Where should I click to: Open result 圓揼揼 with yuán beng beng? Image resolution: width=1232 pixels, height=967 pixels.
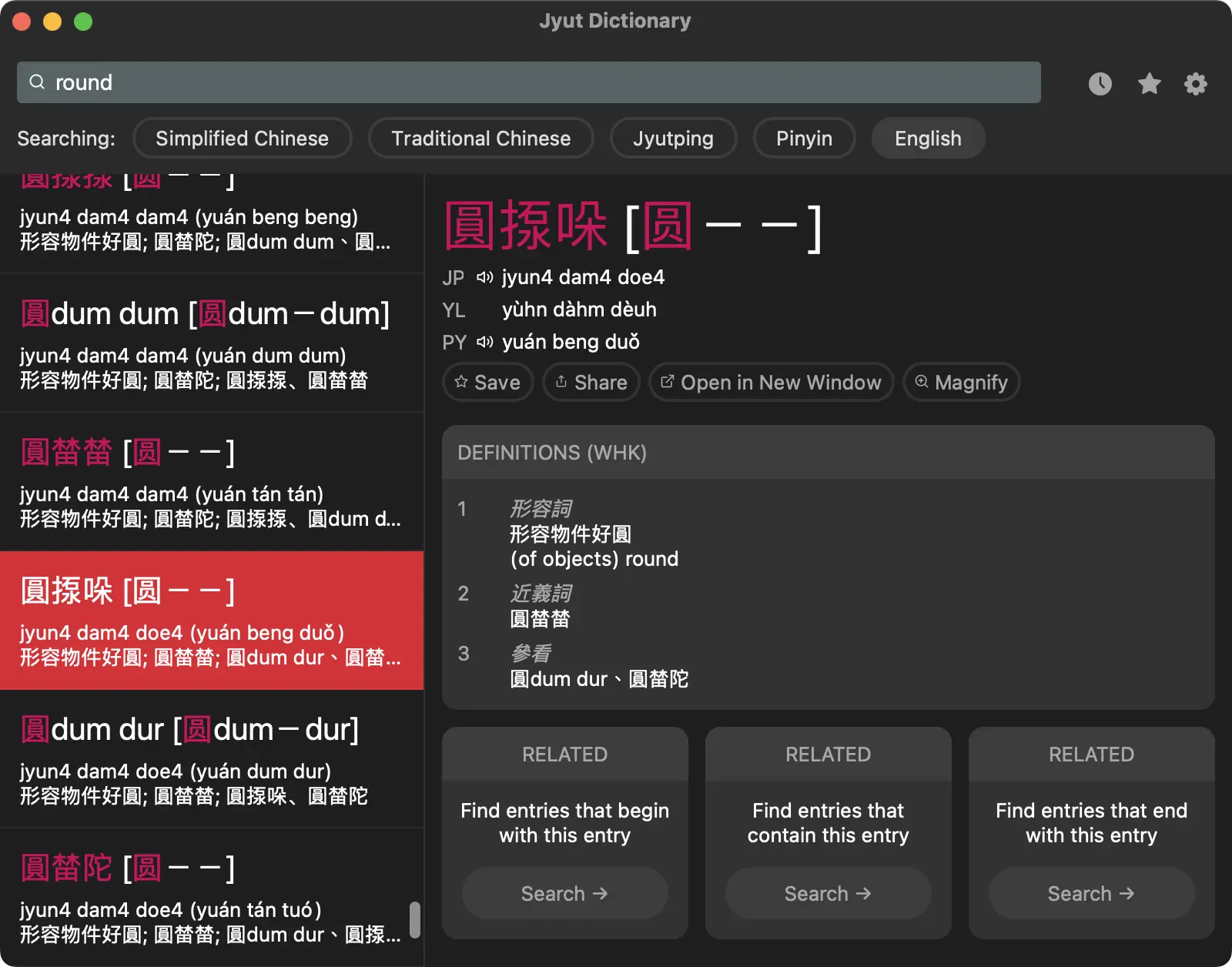(212, 223)
